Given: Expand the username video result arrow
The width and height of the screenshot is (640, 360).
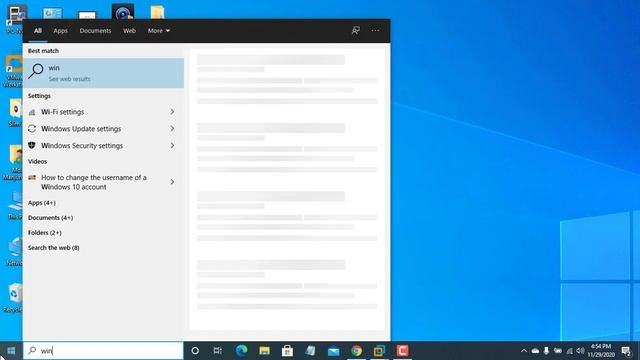Looking at the screenshot, I should (x=172, y=182).
